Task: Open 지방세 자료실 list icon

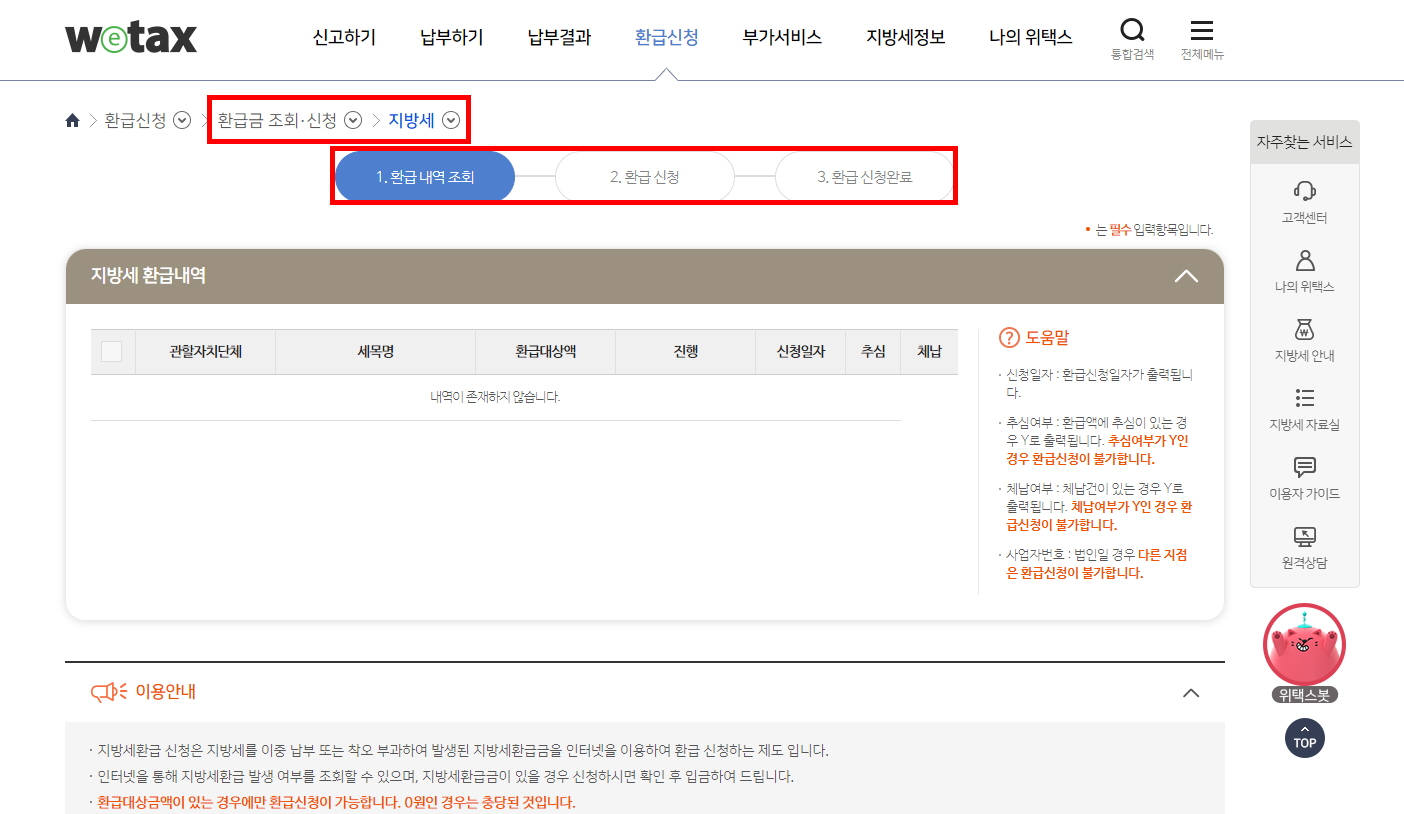Action: click(1304, 398)
